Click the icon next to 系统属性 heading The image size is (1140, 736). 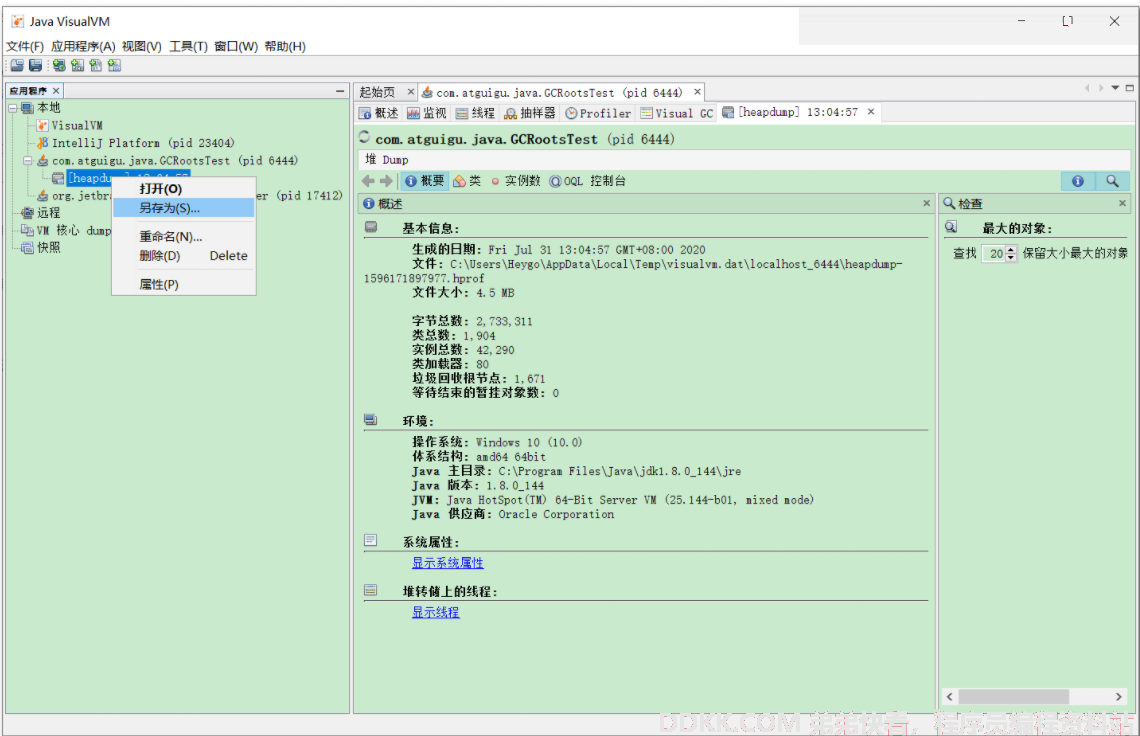371,540
